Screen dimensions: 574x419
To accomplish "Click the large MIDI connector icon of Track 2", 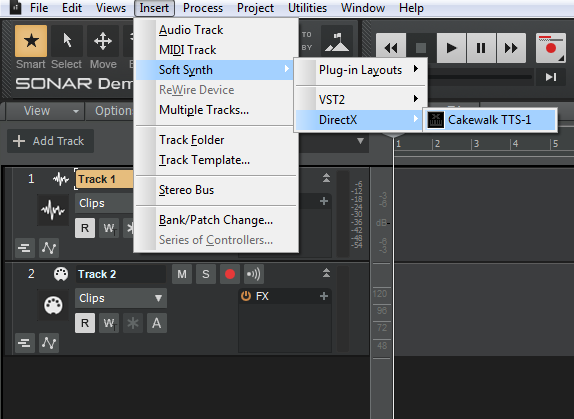I will tap(53, 305).
